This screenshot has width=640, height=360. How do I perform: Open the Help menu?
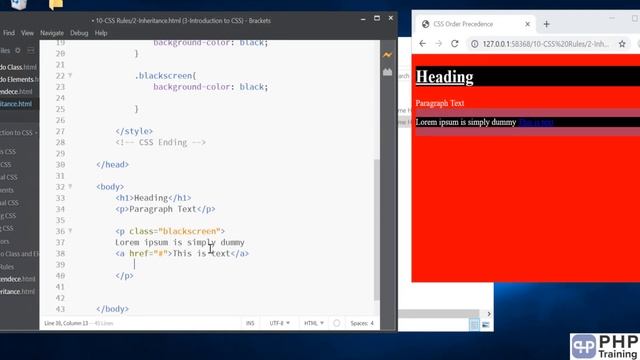pos(101,33)
